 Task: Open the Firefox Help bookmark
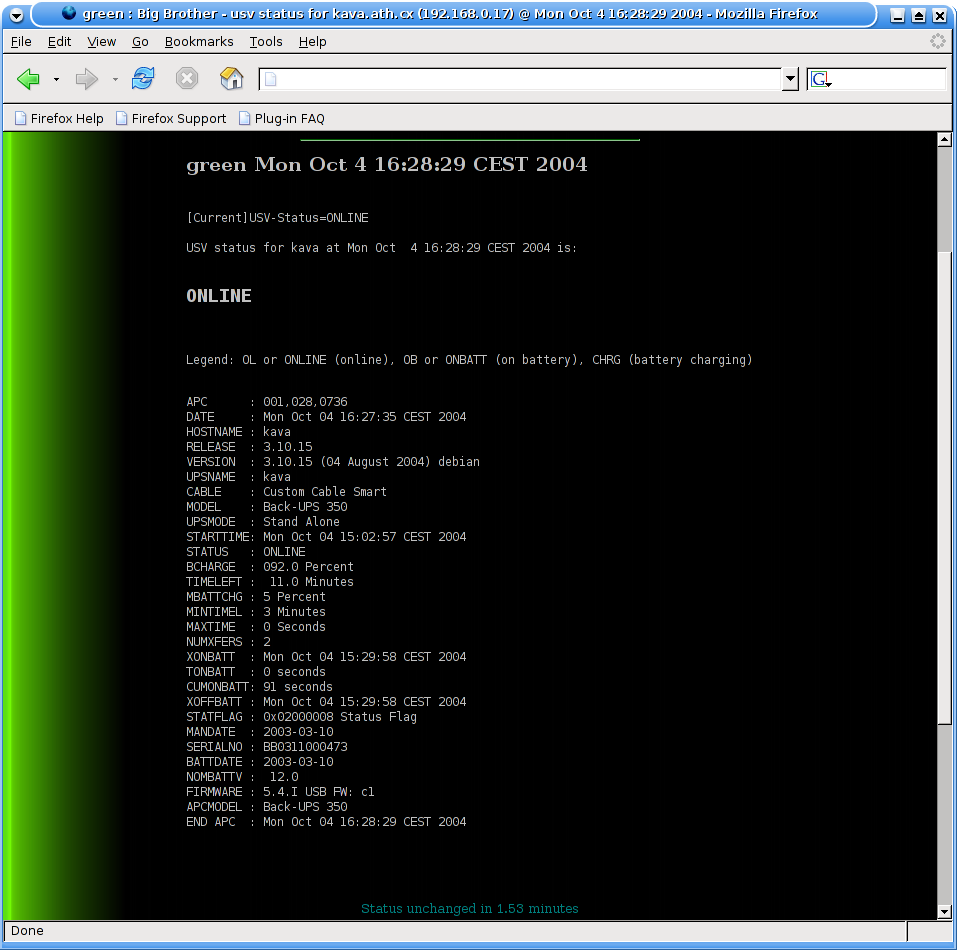pos(59,118)
